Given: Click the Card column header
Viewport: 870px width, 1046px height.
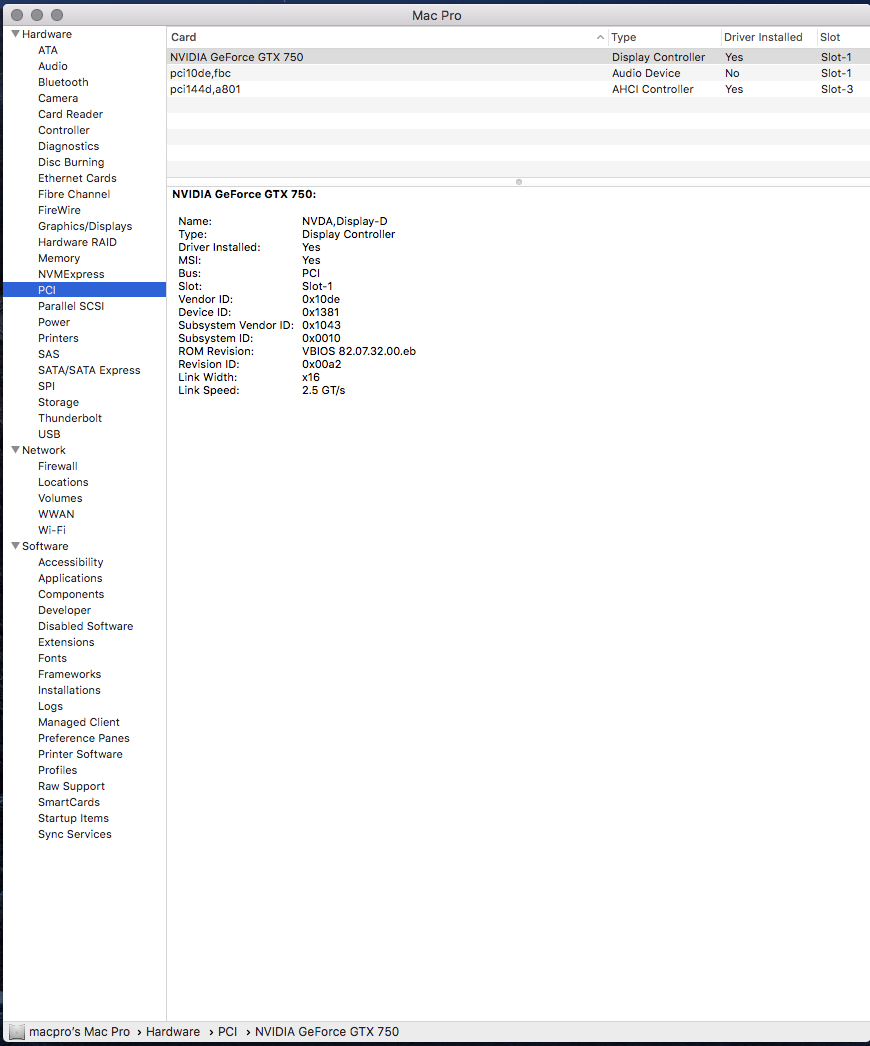Looking at the screenshot, I should 387,37.
